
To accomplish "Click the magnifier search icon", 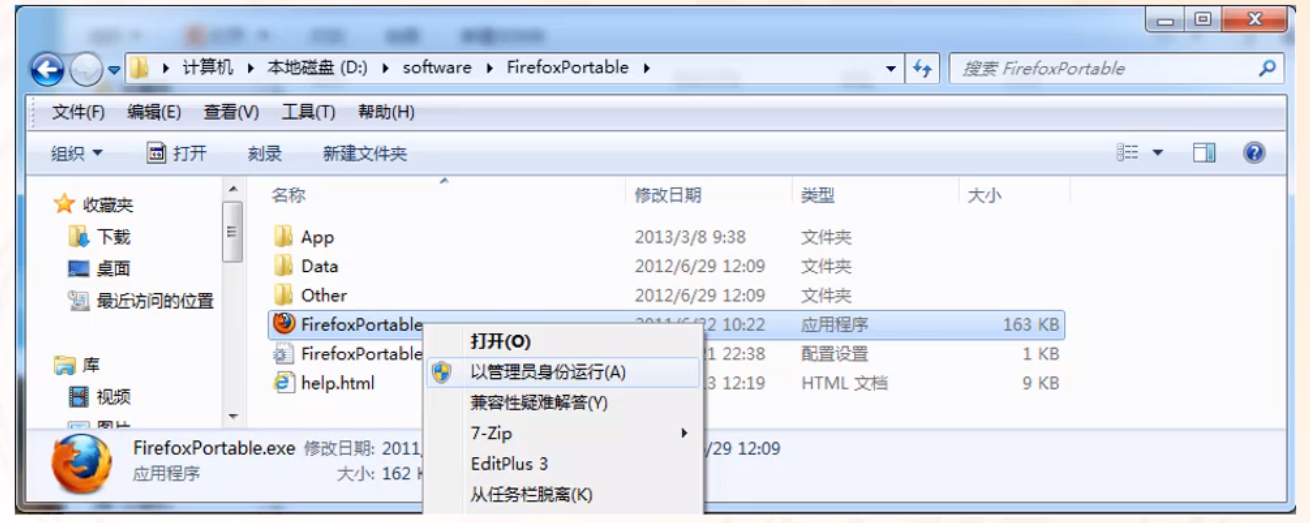I will (x=1267, y=68).
